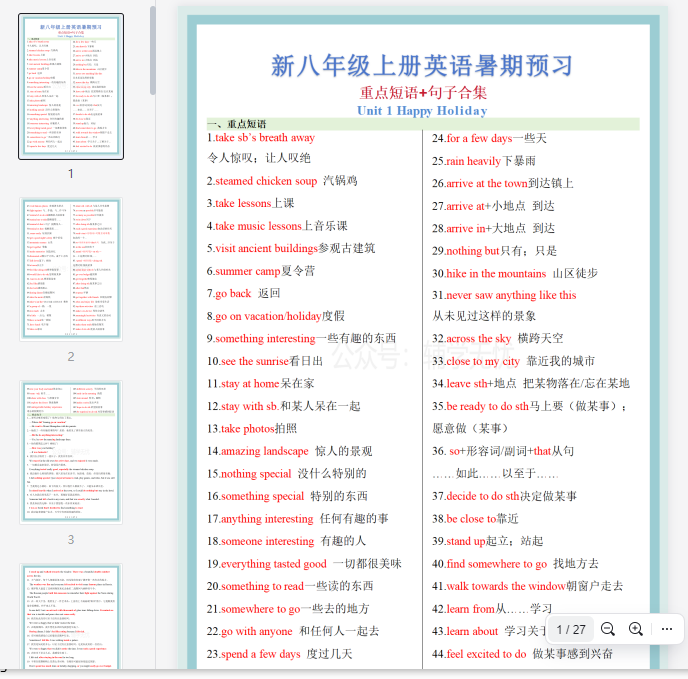This screenshot has width=688, height=679.
Task: Click phrase 22.go with anyone
Action: (x=249, y=631)
